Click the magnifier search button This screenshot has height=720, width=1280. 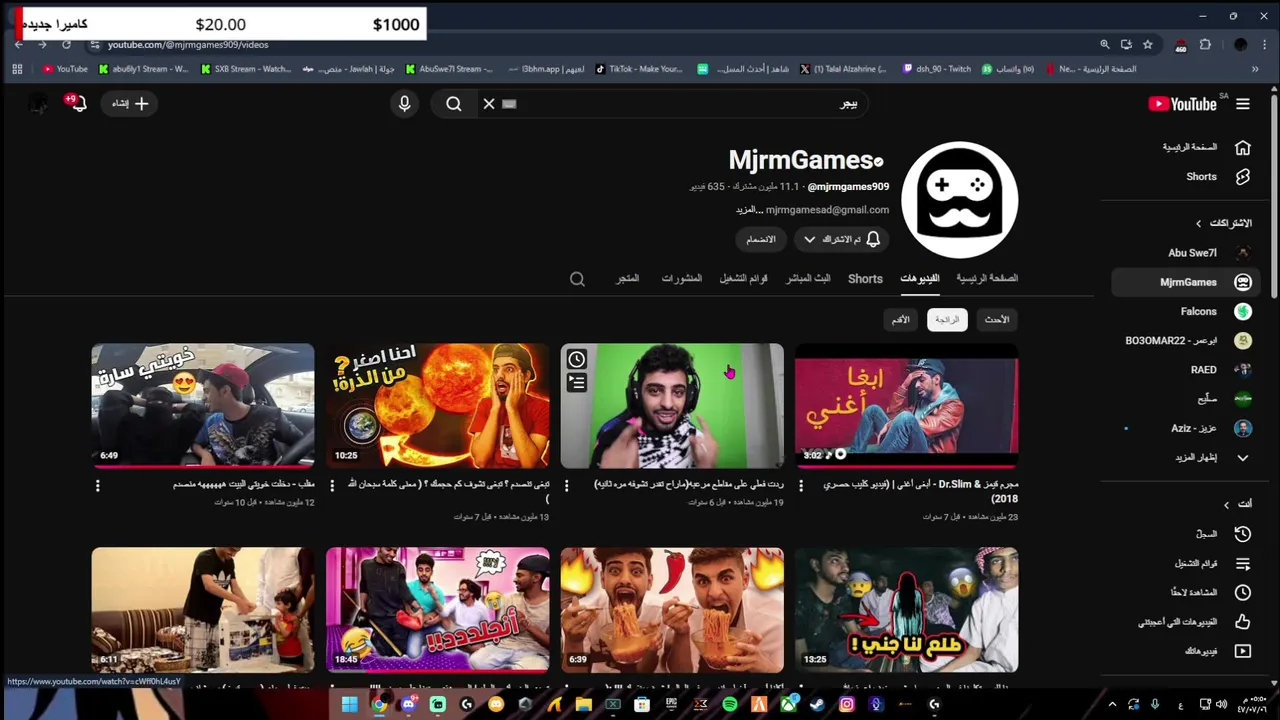pos(454,104)
